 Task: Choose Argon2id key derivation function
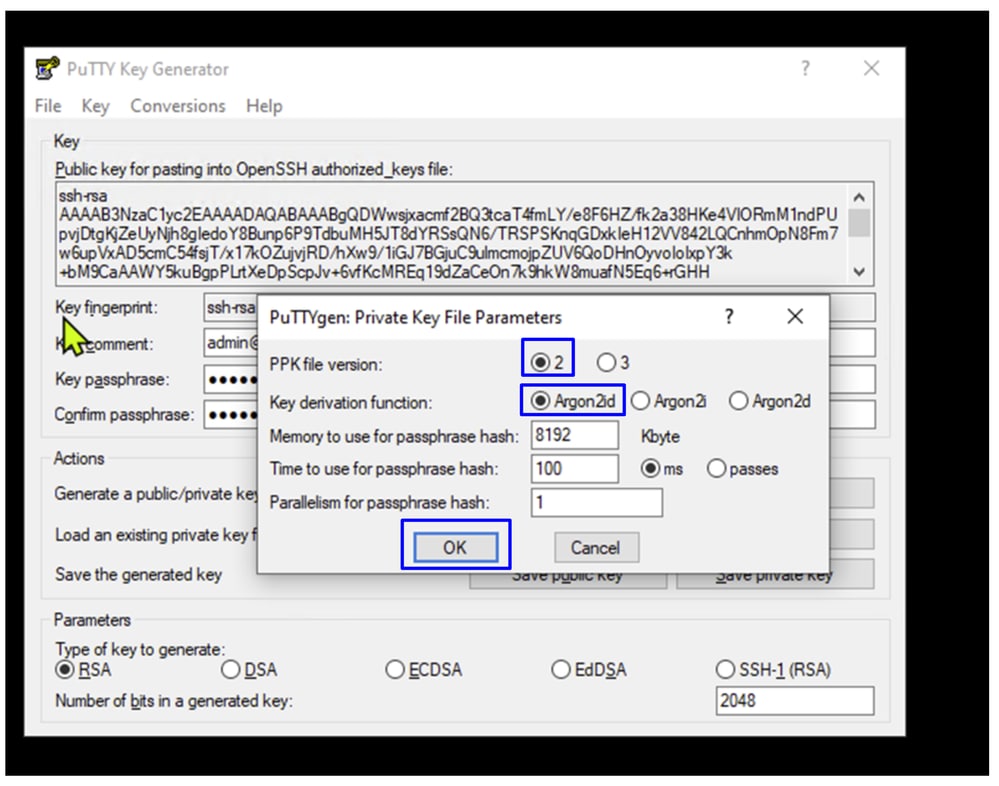573,401
